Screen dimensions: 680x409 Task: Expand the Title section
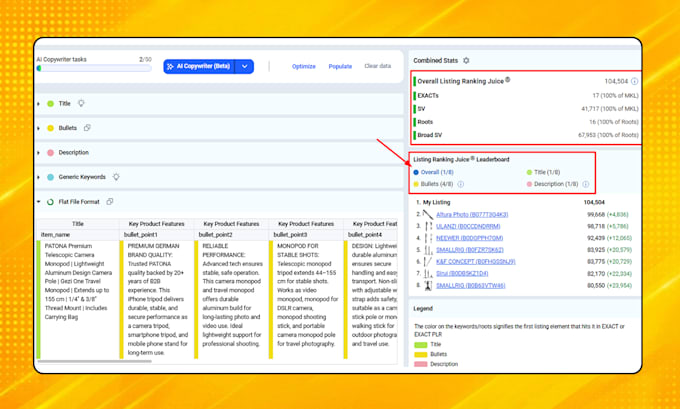pyautogui.click(x=39, y=104)
